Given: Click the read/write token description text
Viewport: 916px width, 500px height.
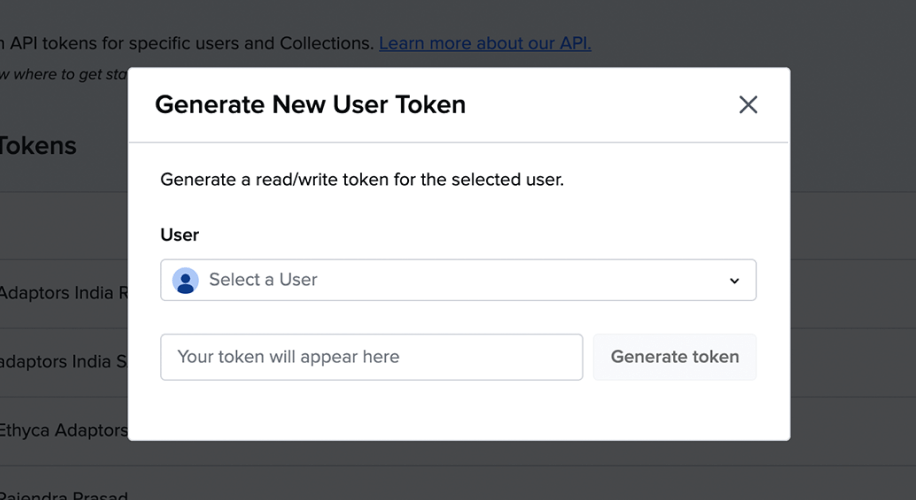Looking at the screenshot, I should pos(362,180).
